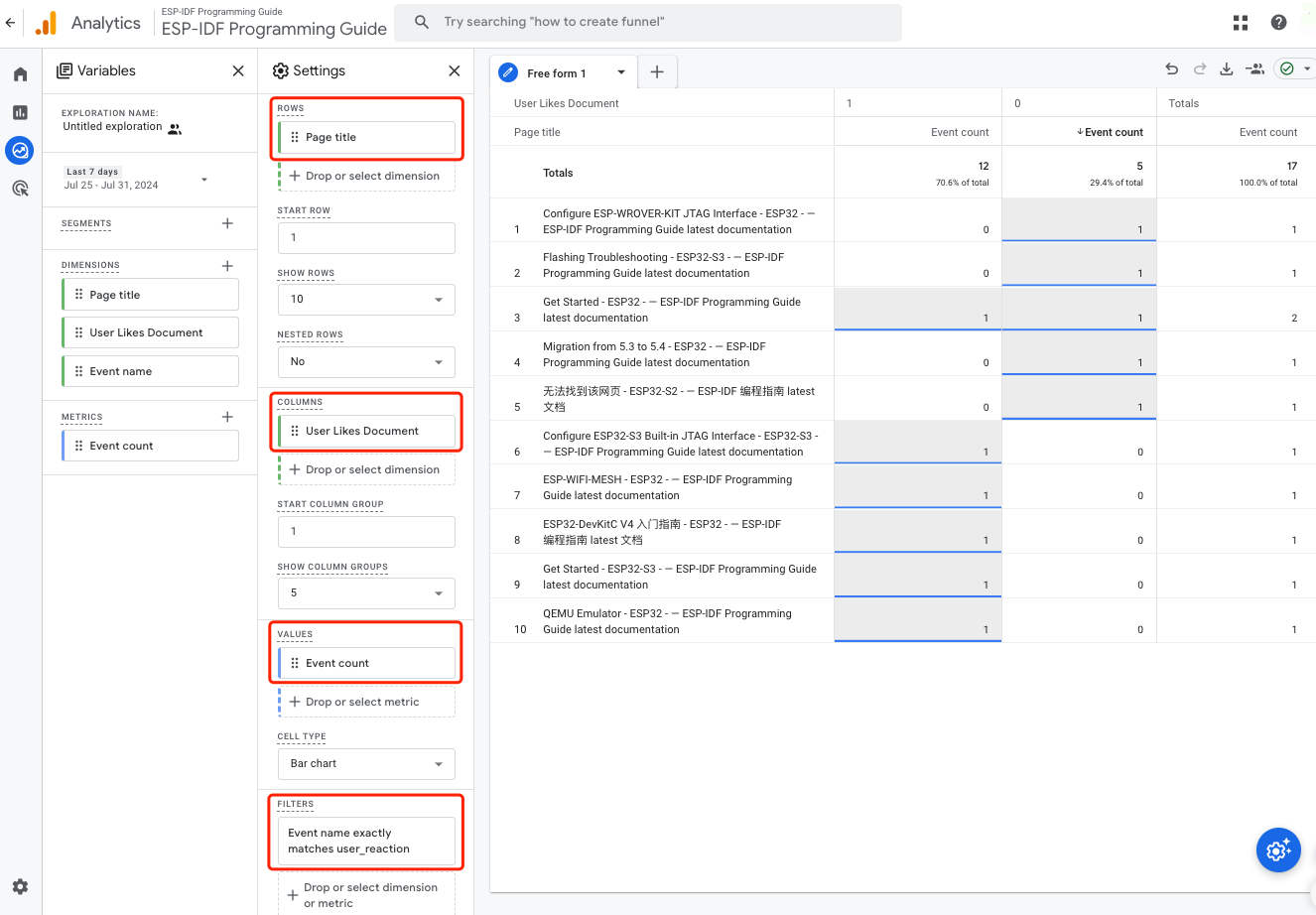Expand the Show Rows dropdown
Screen dimensions: 1316x915
click(366, 299)
